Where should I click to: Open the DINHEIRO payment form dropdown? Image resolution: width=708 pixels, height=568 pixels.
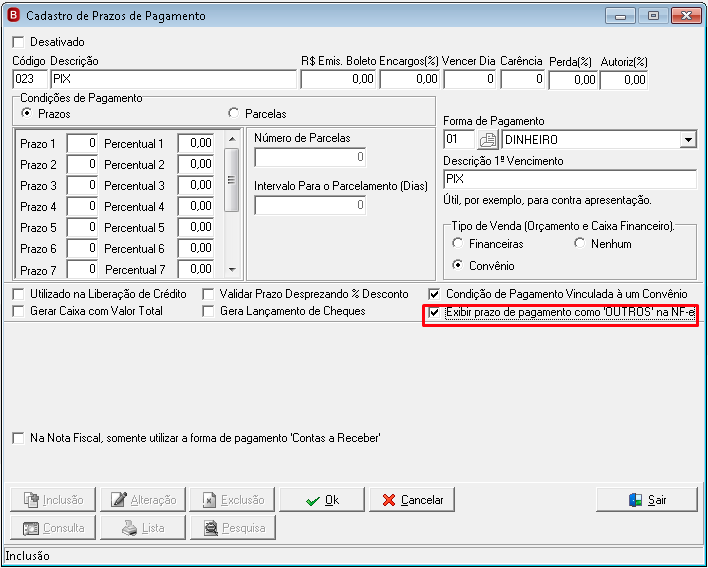coord(688,140)
